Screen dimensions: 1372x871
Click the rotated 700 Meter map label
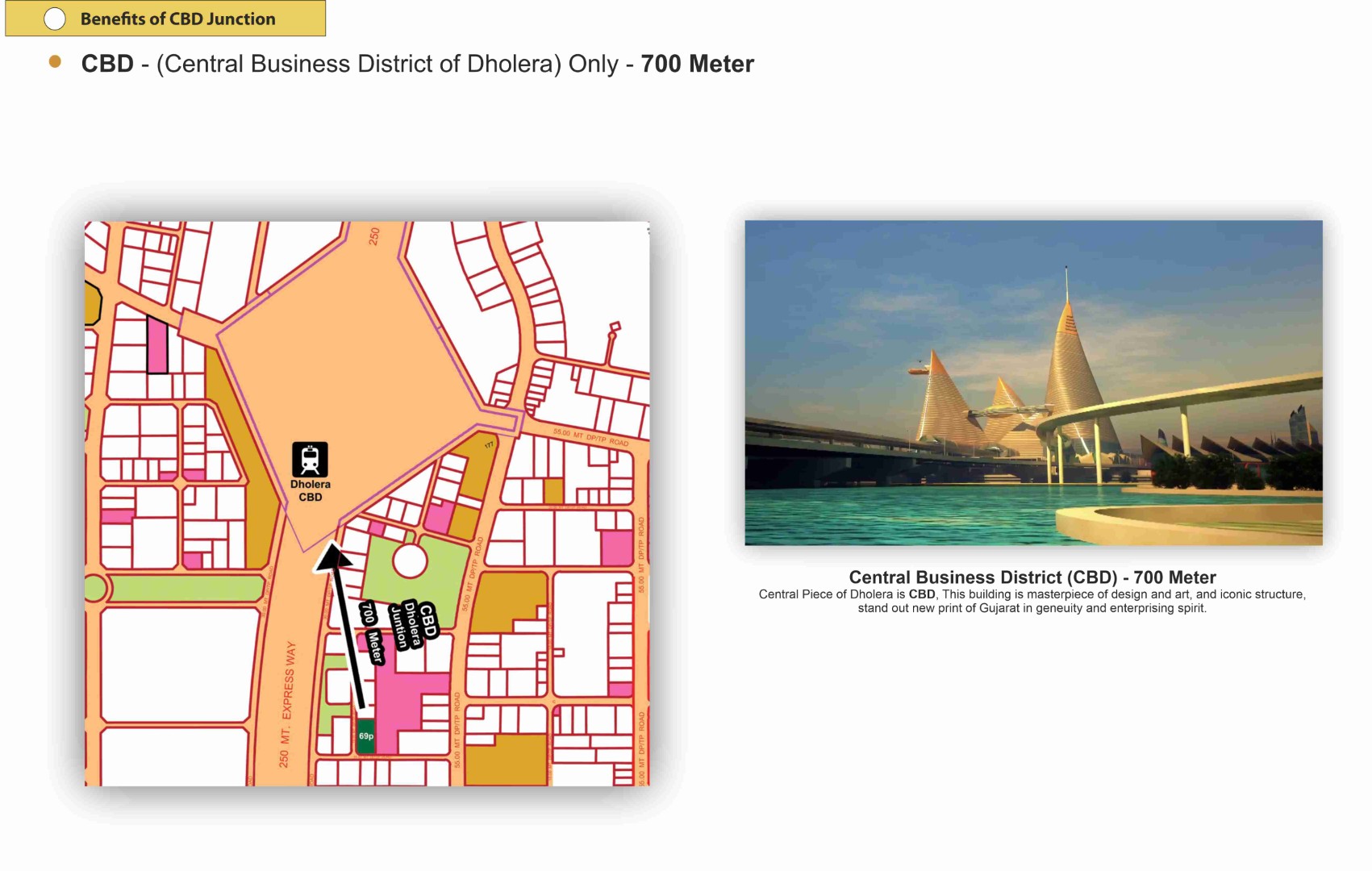(x=372, y=633)
